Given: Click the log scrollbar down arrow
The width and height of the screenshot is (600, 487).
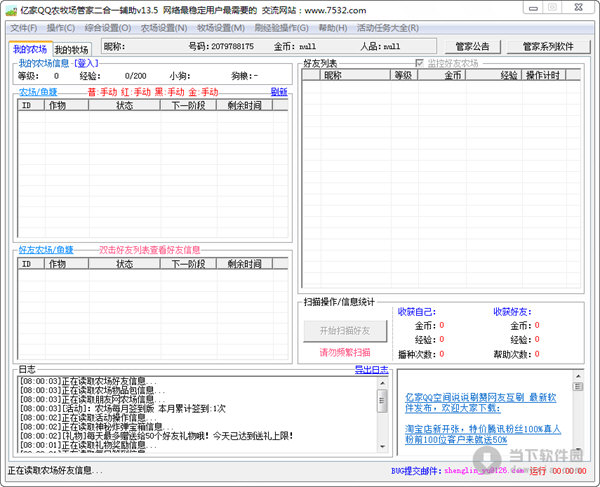Looking at the screenshot, I should 382,446.
